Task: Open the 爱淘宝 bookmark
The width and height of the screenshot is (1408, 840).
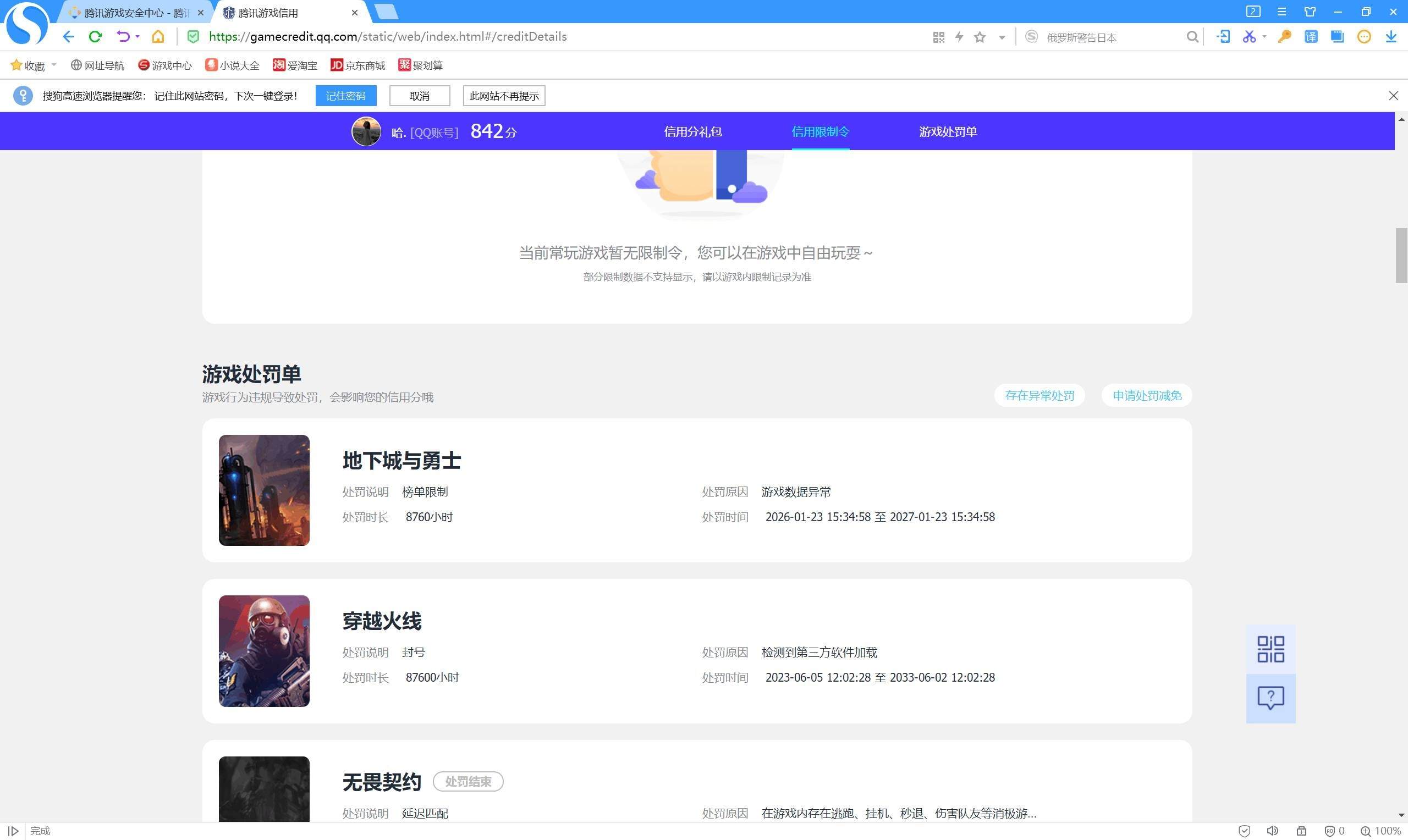Action: click(x=295, y=65)
